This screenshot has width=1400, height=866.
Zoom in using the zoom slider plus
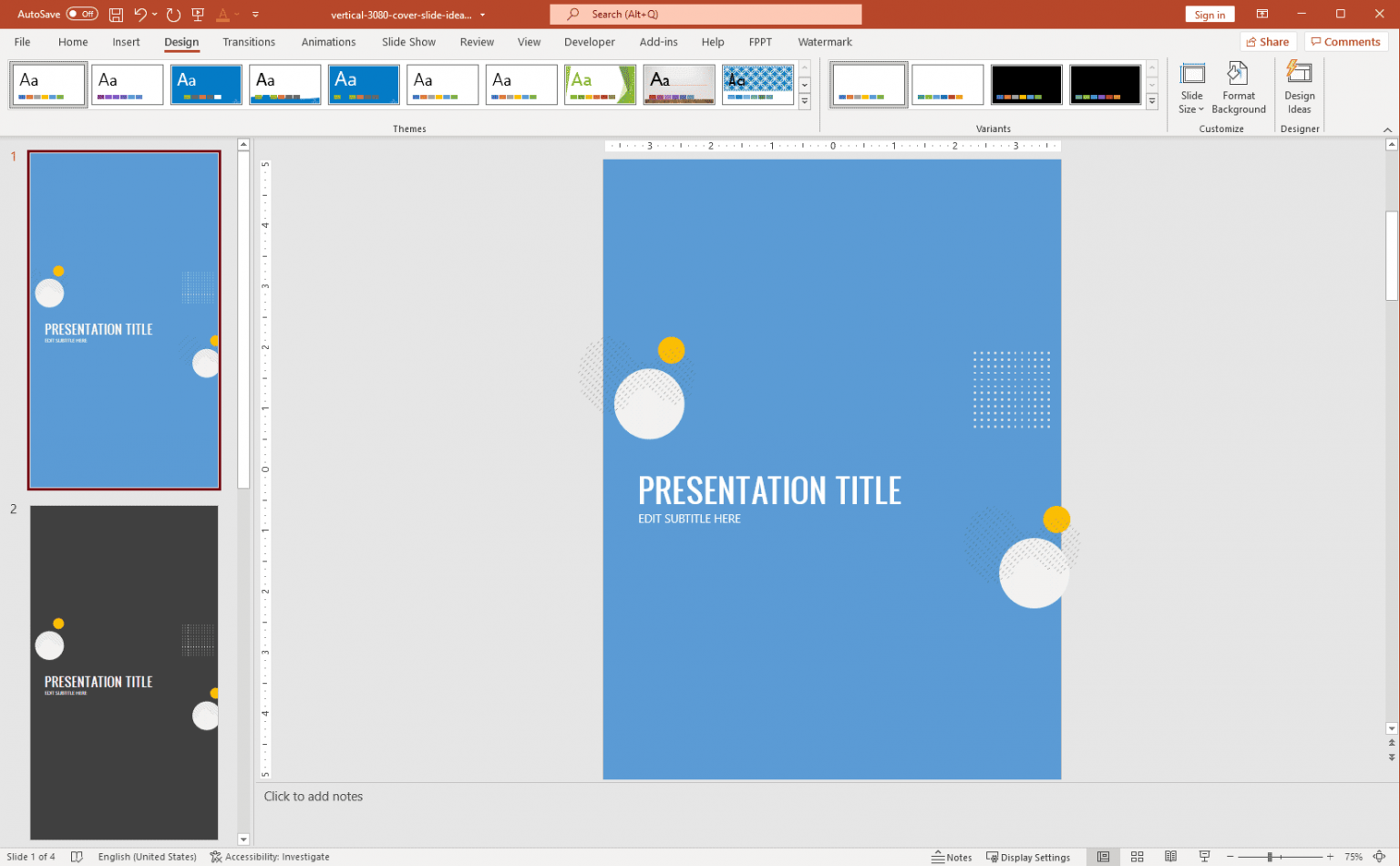point(1331,857)
